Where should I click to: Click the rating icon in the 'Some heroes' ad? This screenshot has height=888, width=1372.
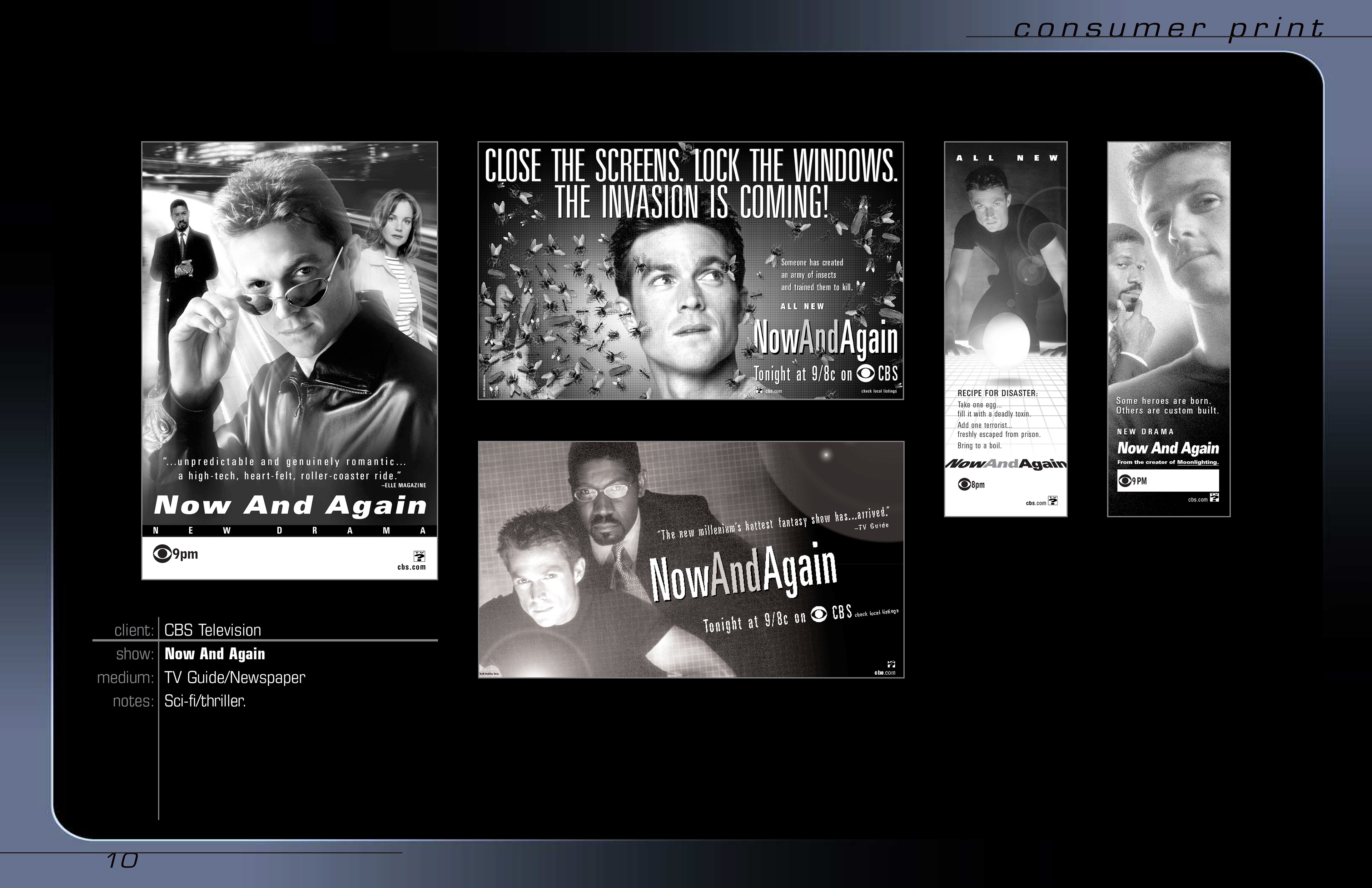pyautogui.click(x=1215, y=497)
